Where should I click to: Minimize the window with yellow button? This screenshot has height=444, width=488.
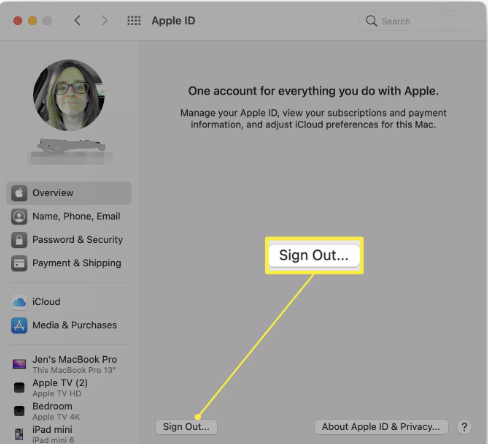pos(32,21)
